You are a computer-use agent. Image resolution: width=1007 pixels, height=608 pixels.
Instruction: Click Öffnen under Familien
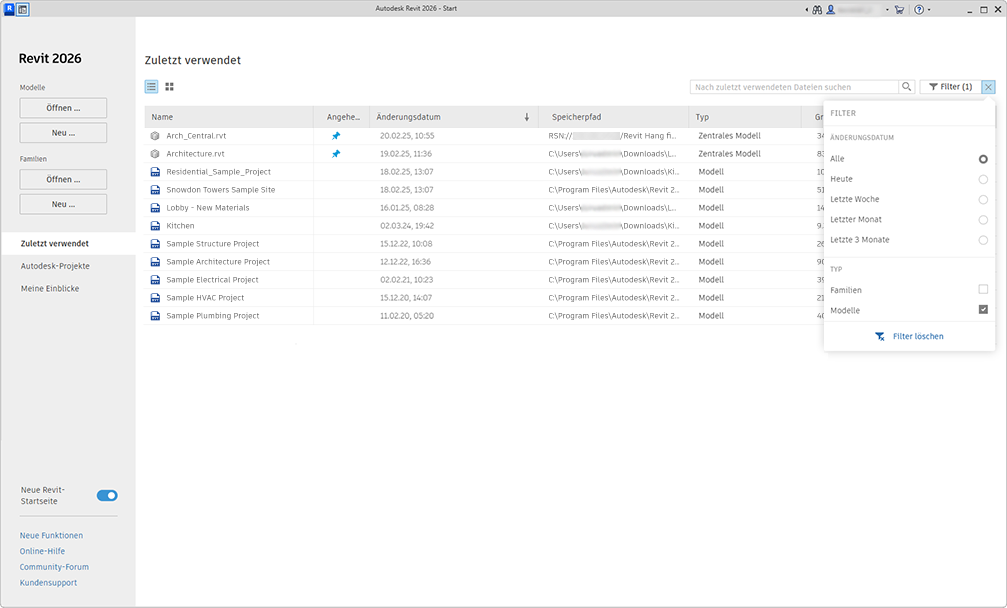click(x=63, y=179)
